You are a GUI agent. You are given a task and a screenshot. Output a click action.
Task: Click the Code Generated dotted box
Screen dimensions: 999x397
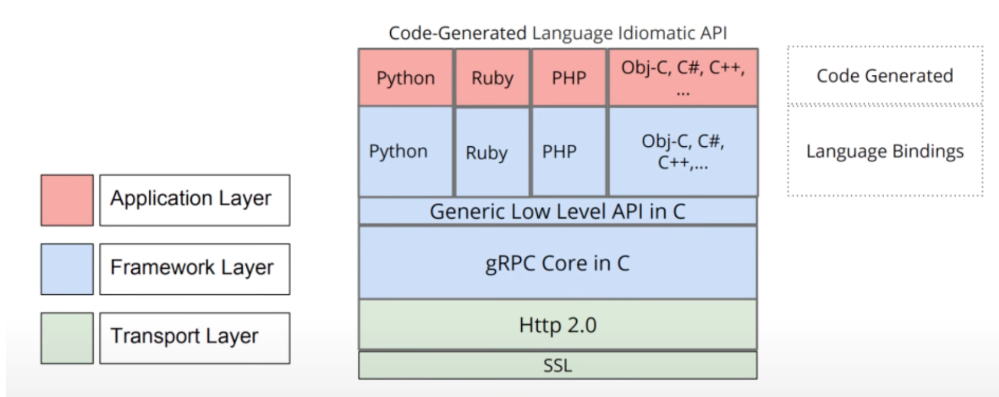click(885, 75)
